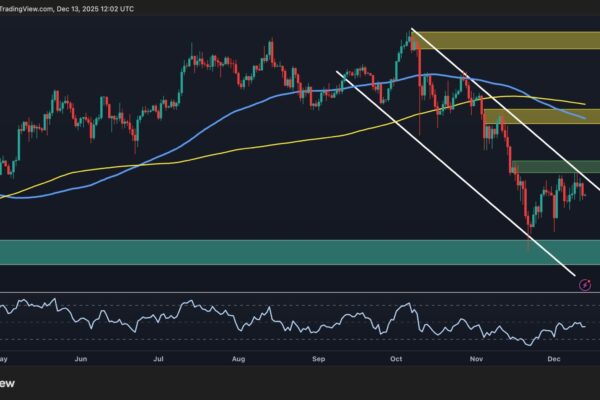Click the Oct label on time axis
Viewport: 600px width, 400px height.
point(396,357)
